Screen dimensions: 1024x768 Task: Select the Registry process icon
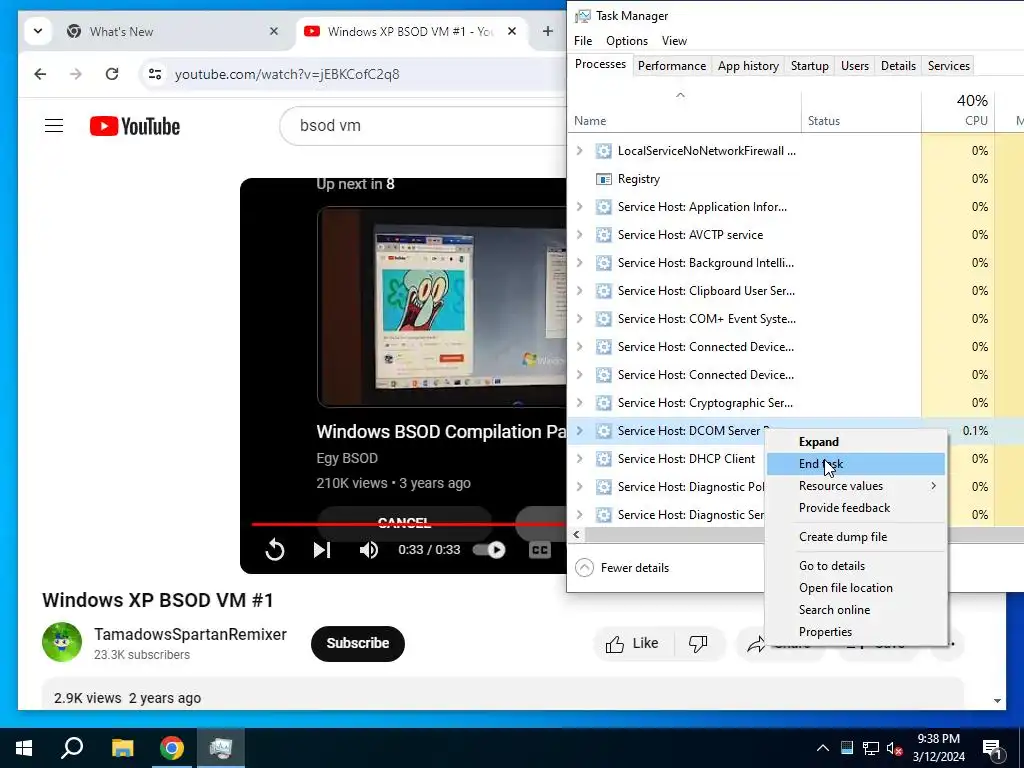coord(603,179)
